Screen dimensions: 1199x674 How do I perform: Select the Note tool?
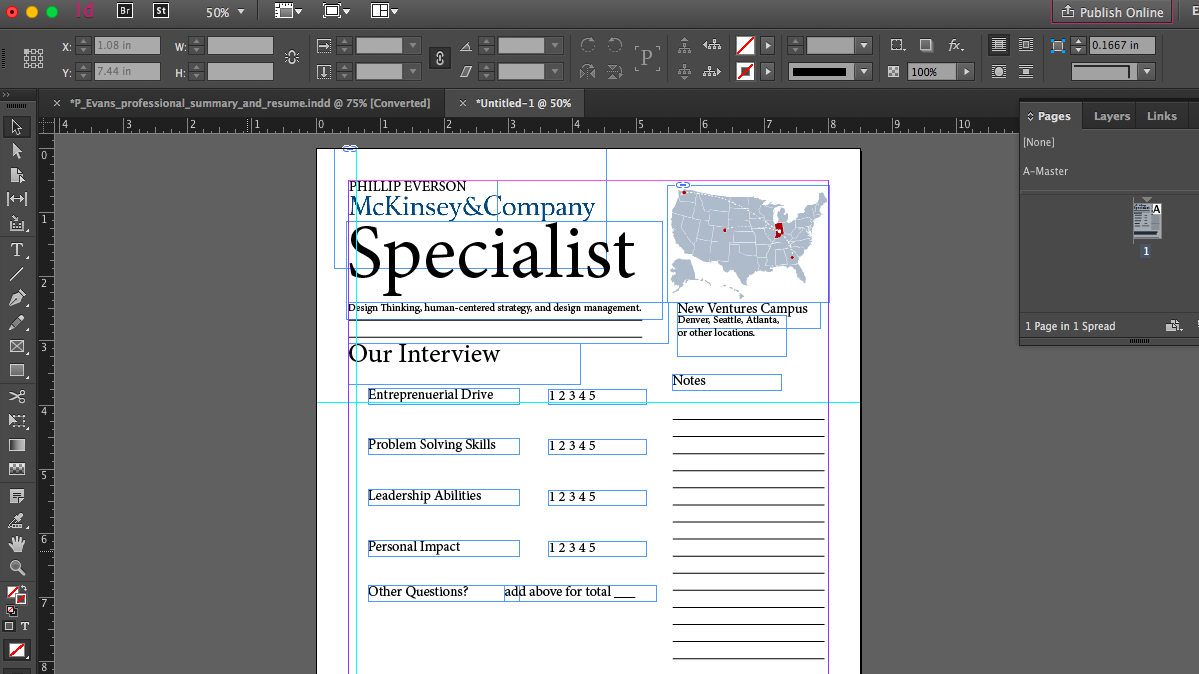point(16,497)
